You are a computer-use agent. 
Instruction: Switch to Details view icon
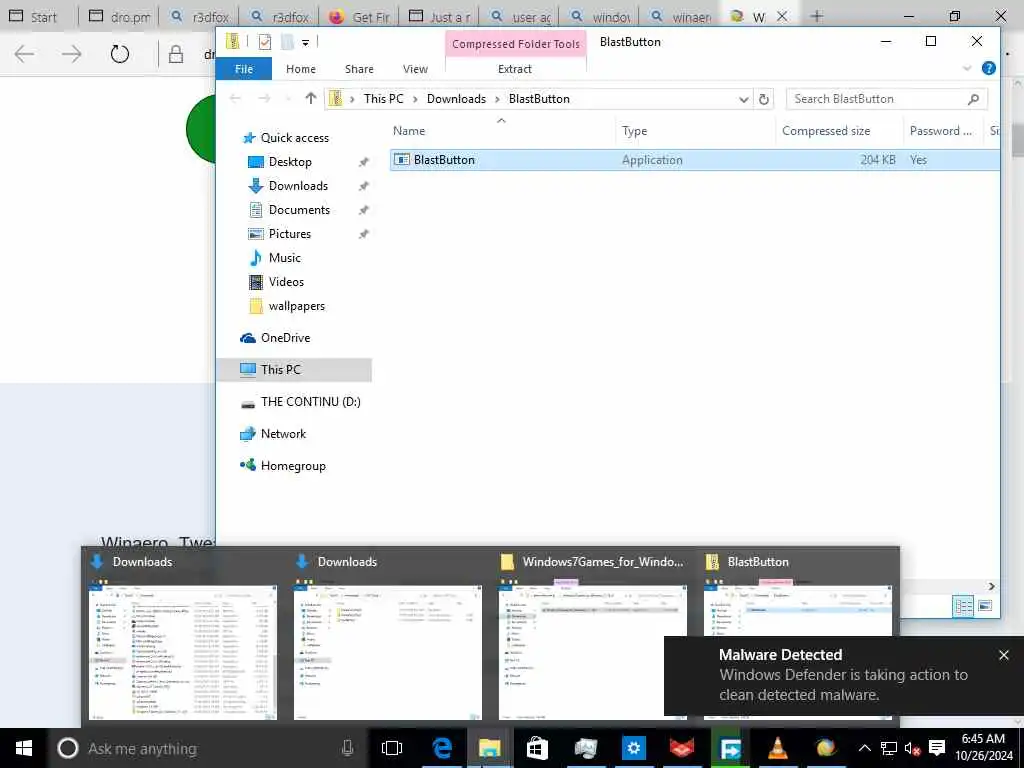[963, 605]
